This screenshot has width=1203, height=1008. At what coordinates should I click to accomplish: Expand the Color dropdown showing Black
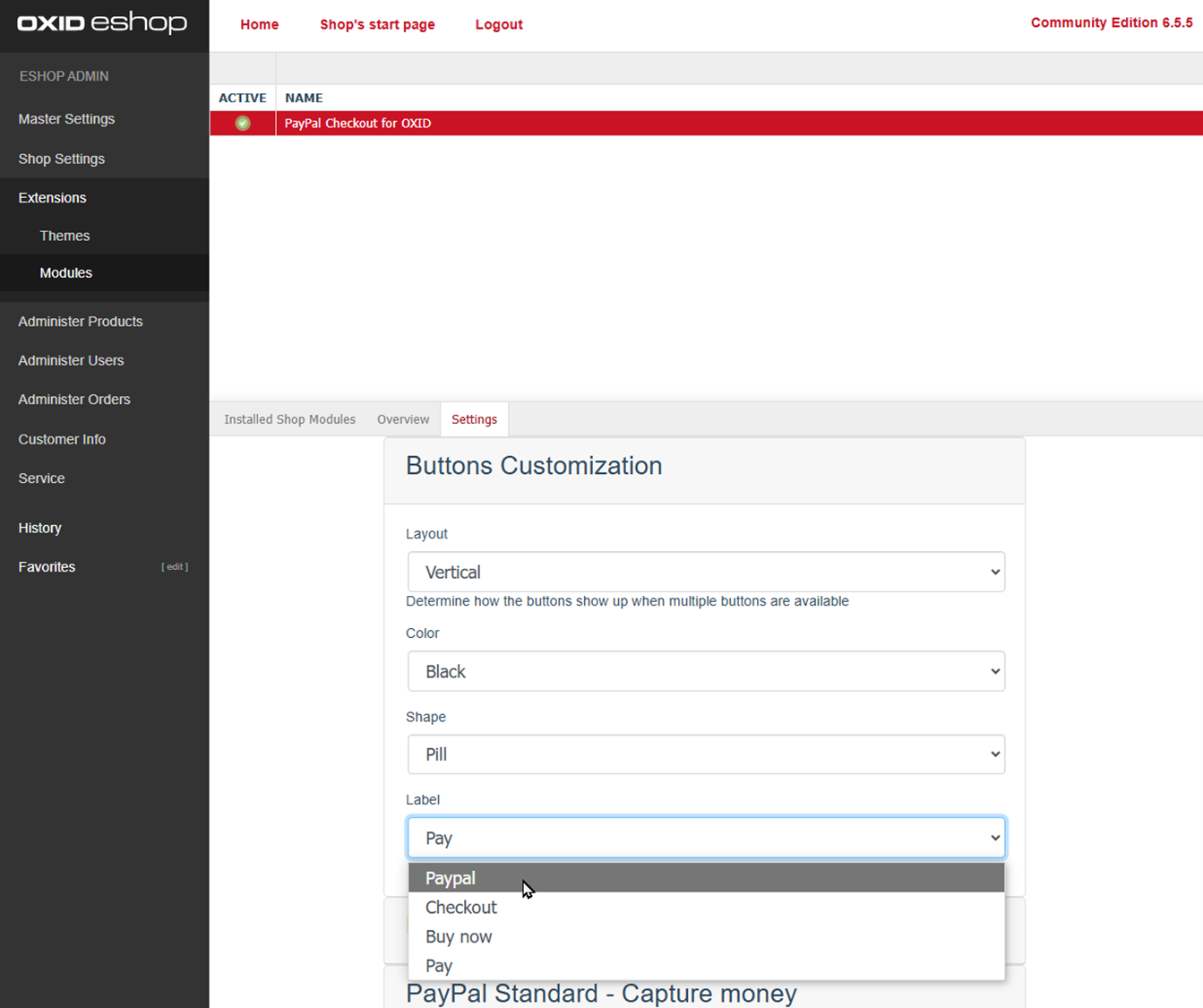pos(706,671)
